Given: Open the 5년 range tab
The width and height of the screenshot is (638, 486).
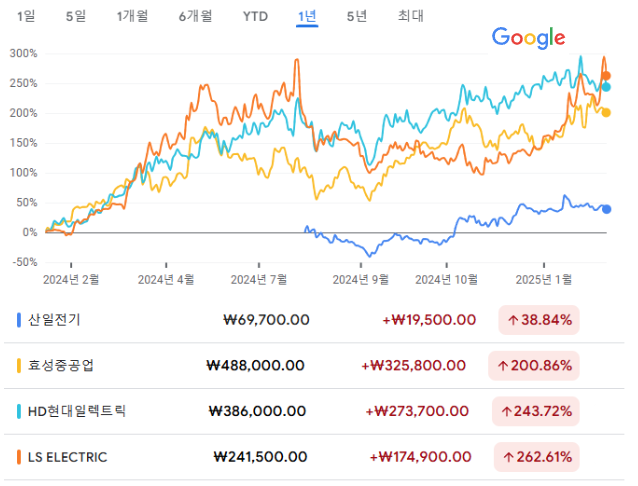Looking at the screenshot, I should coord(357,16).
